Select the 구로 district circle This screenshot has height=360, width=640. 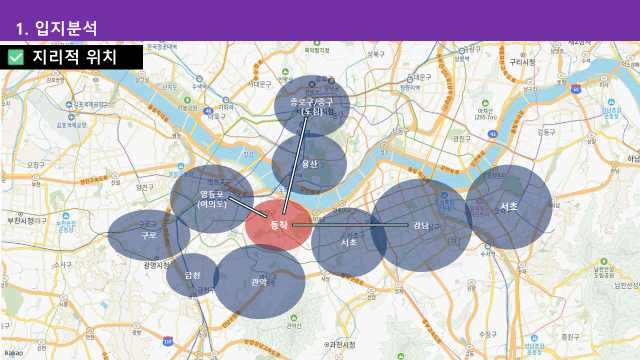[x=149, y=235]
